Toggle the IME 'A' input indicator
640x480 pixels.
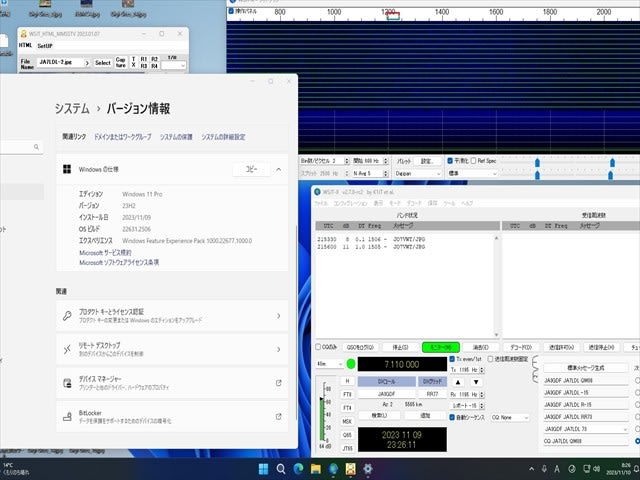tap(557, 469)
